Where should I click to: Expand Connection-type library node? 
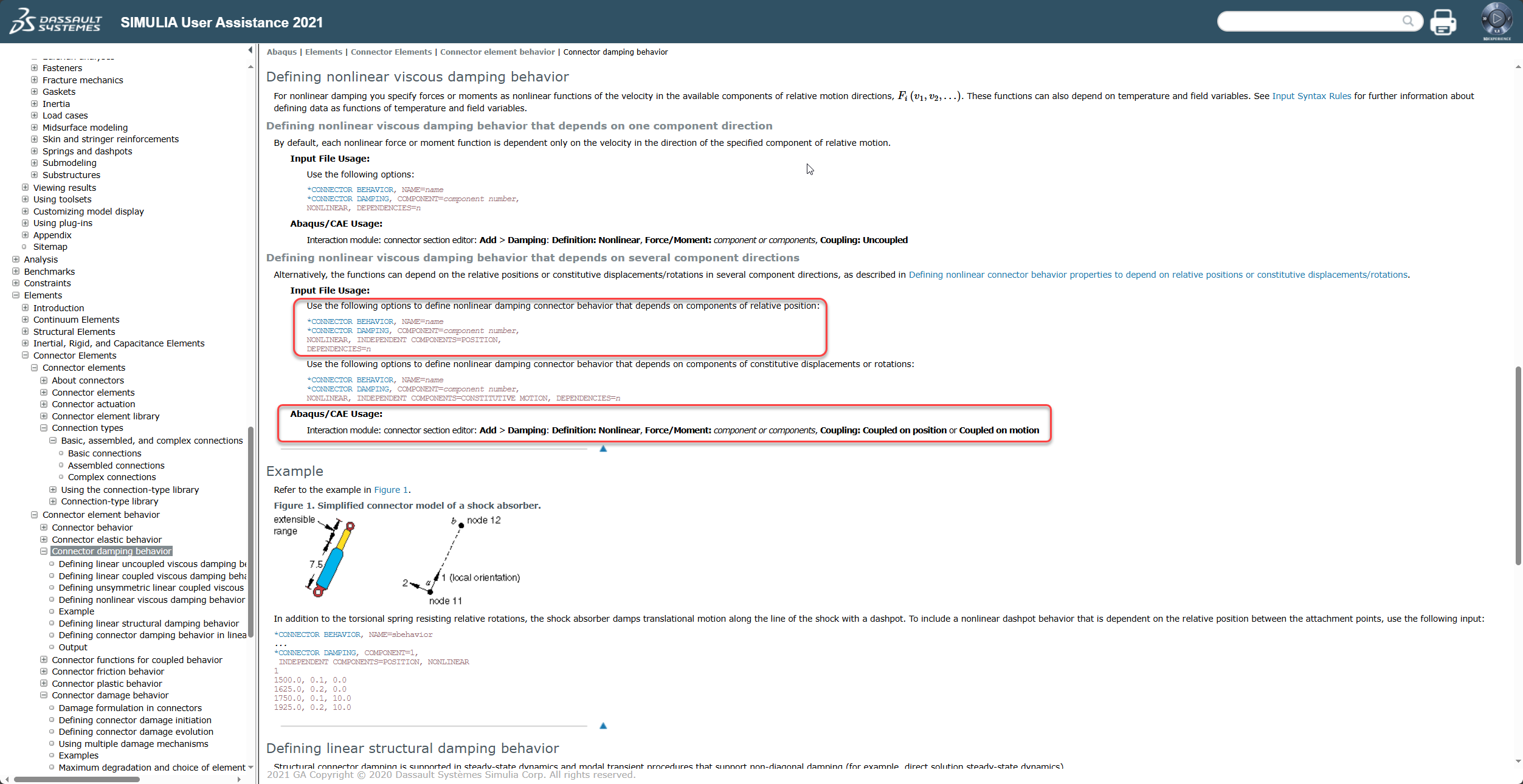pos(53,501)
